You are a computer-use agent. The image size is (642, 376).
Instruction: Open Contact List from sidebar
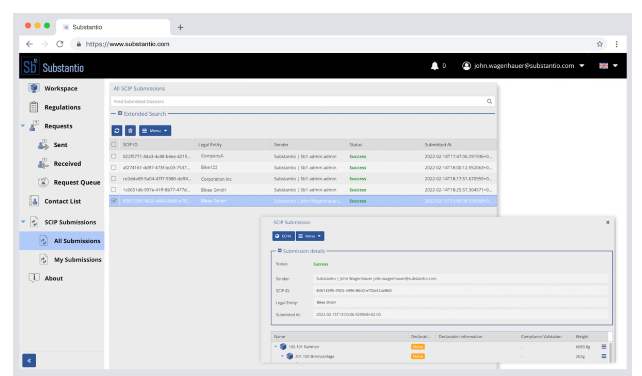(63, 201)
